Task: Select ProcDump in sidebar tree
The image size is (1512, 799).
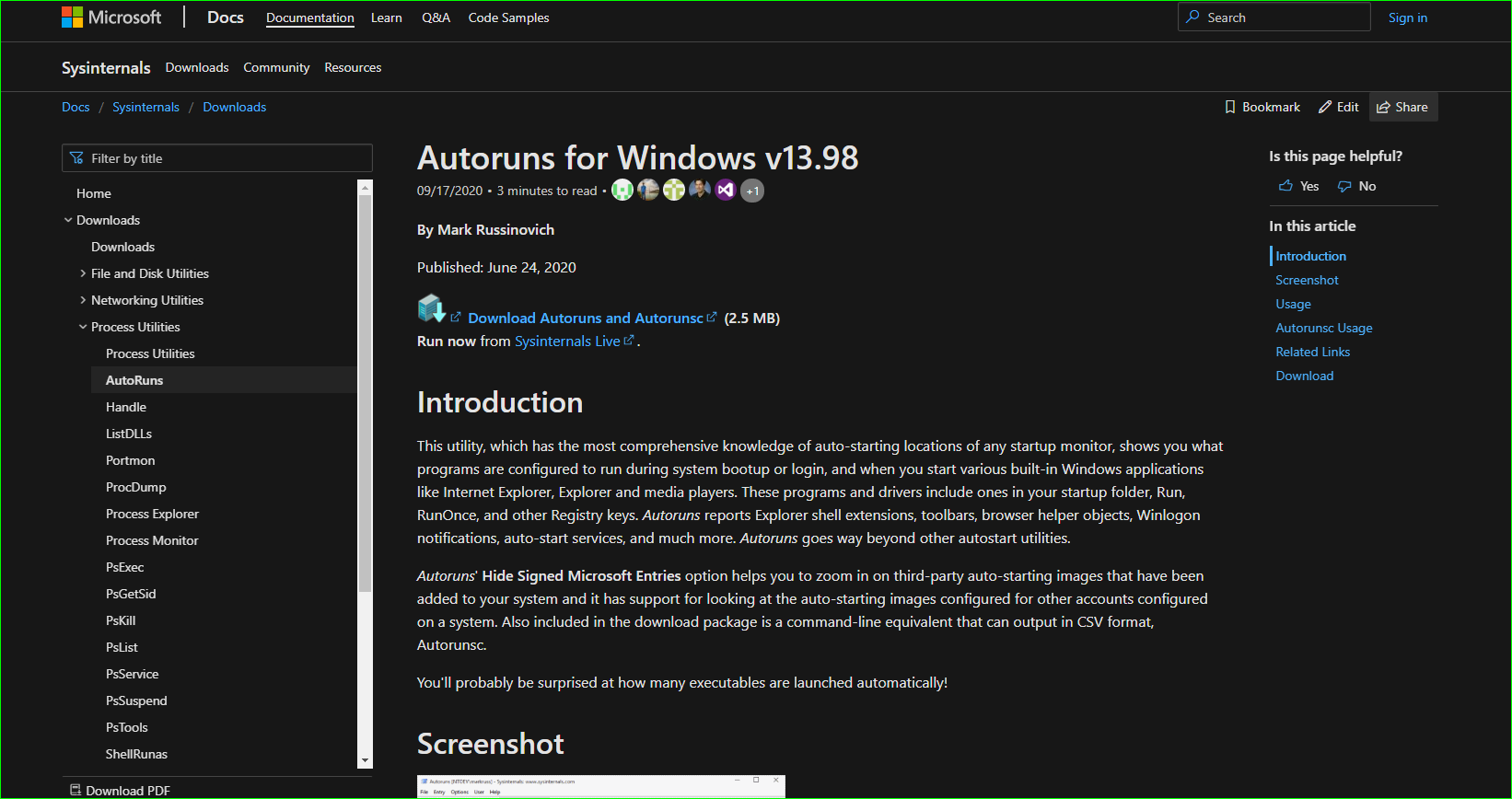Action: click(136, 487)
